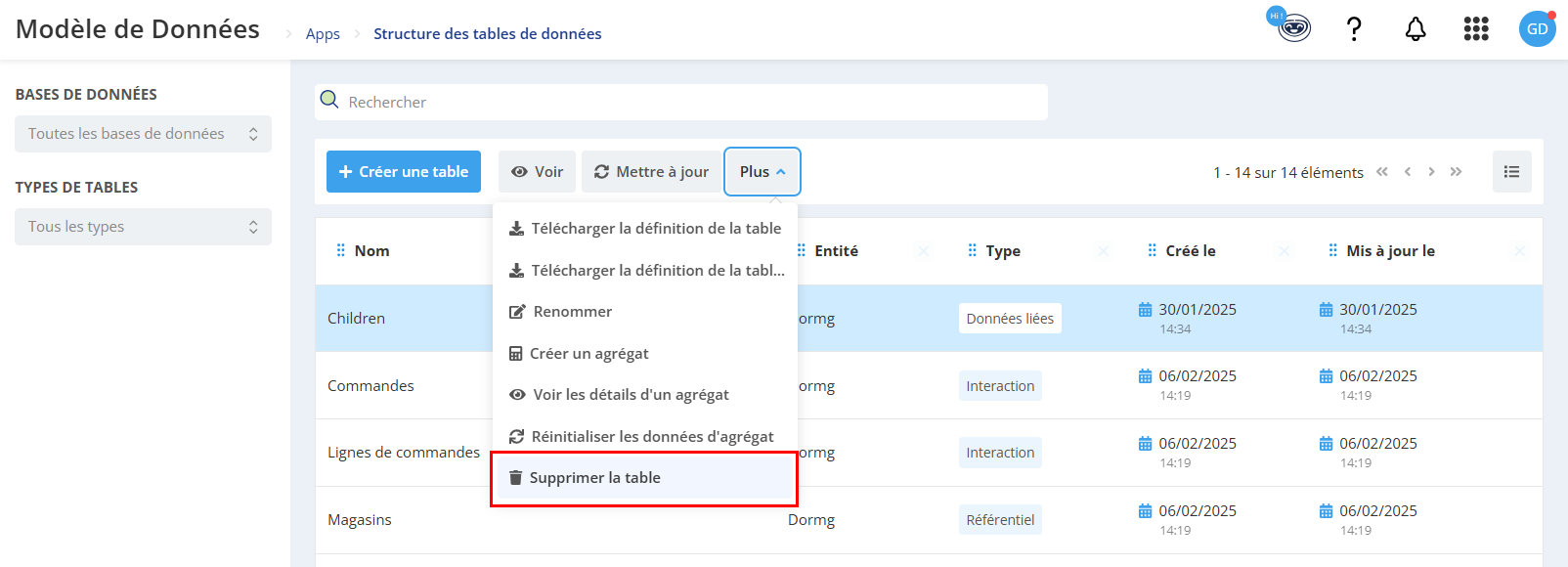Viewport: 1568px width, 567px height.
Task: Go to first page double chevron
Action: [1382, 172]
